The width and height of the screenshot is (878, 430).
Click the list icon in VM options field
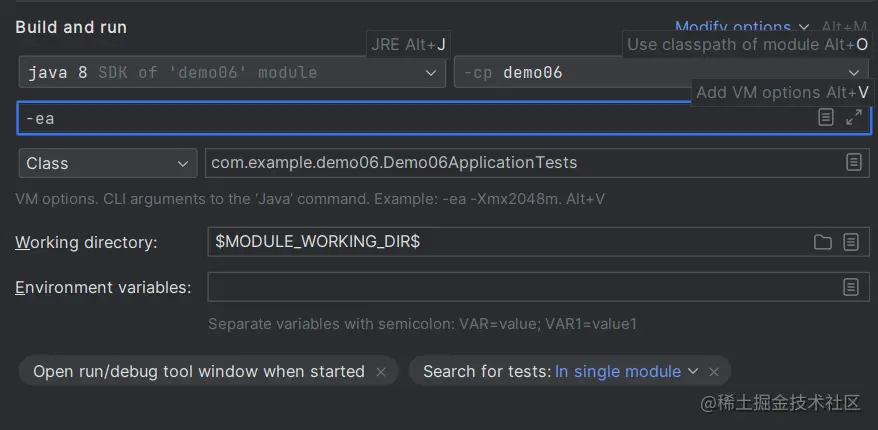click(825, 118)
